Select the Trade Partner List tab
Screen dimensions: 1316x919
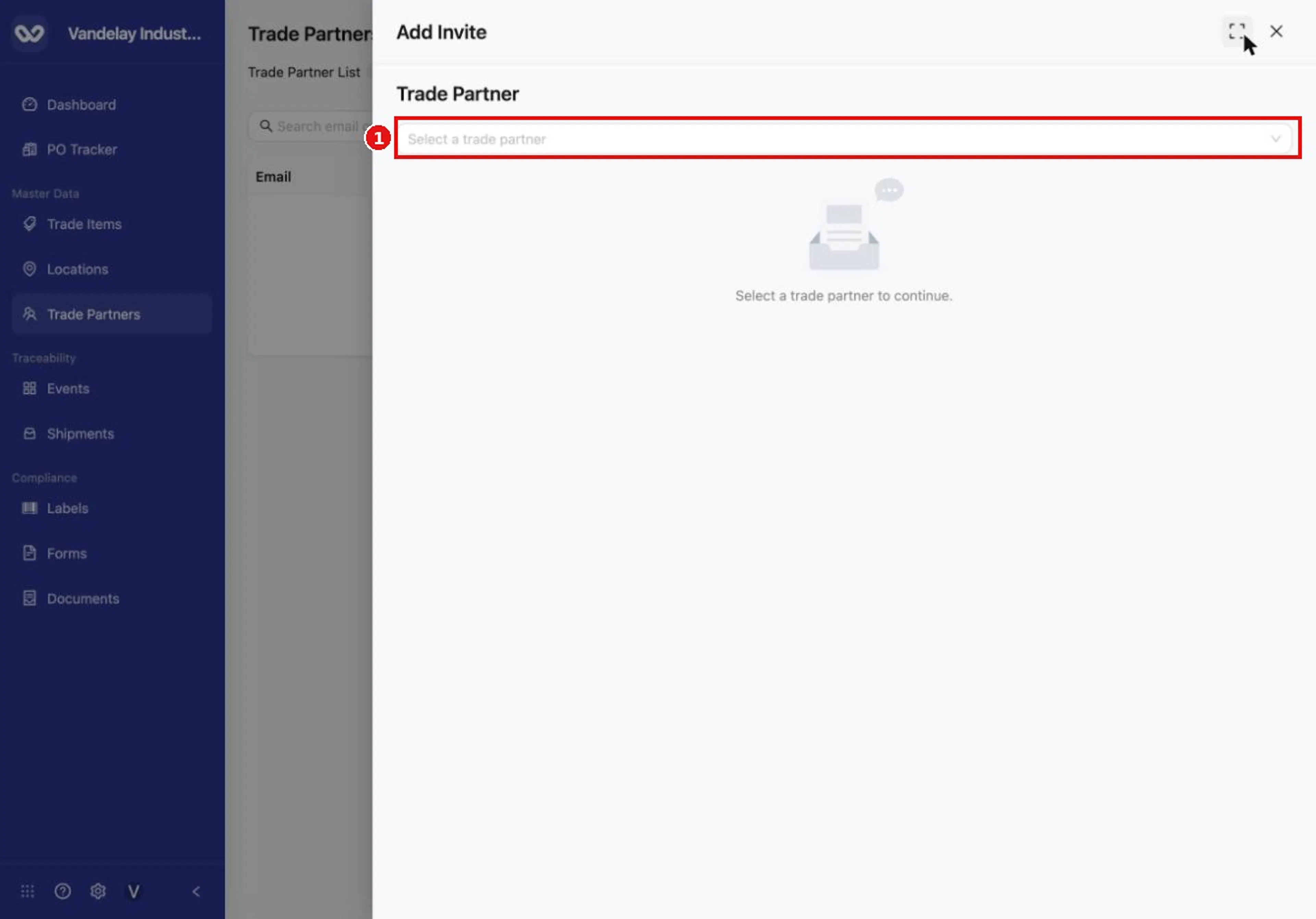304,72
